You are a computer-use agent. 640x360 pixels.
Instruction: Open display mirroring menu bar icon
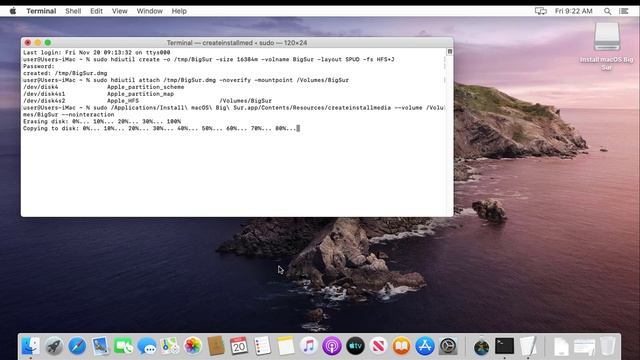(540, 11)
